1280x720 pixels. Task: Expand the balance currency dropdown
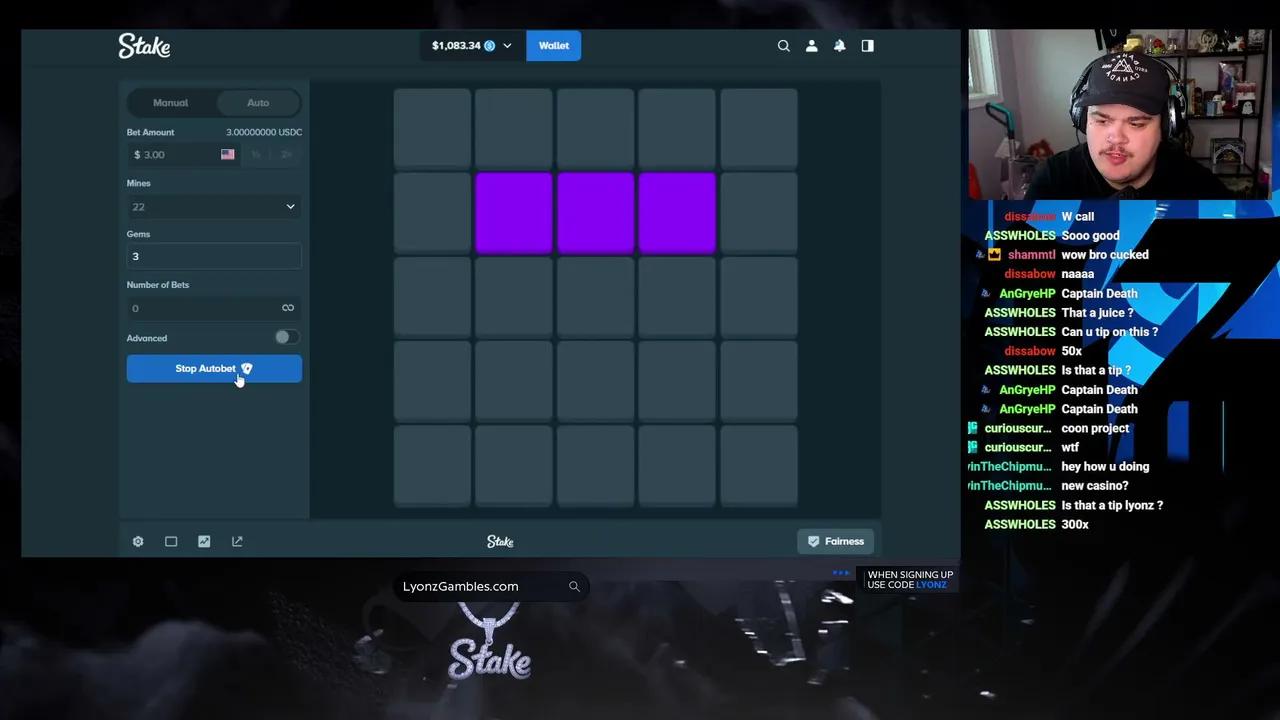pyautogui.click(x=507, y=46)
